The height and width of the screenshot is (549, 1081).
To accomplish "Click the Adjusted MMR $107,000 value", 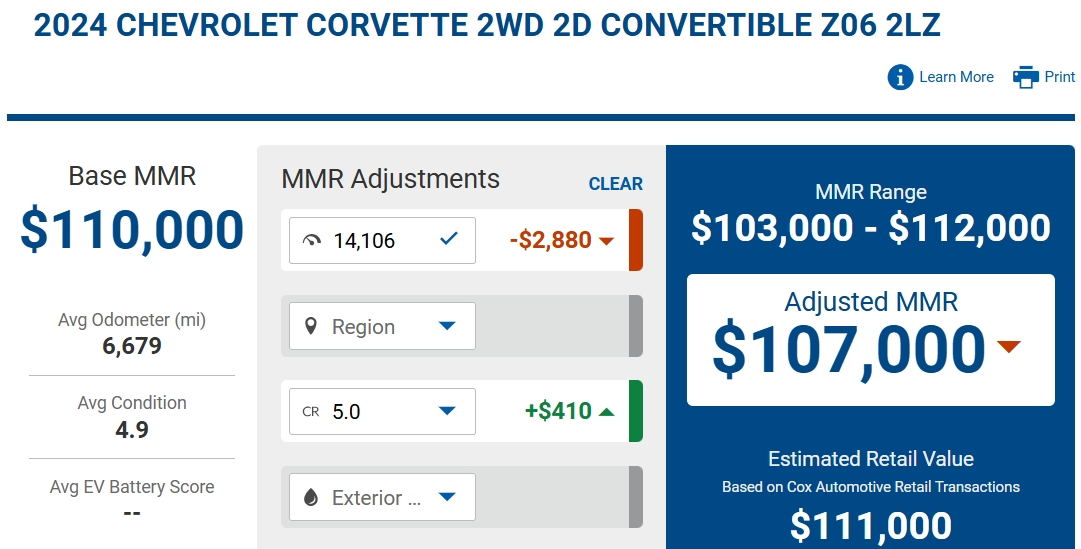I will [849, 351].
